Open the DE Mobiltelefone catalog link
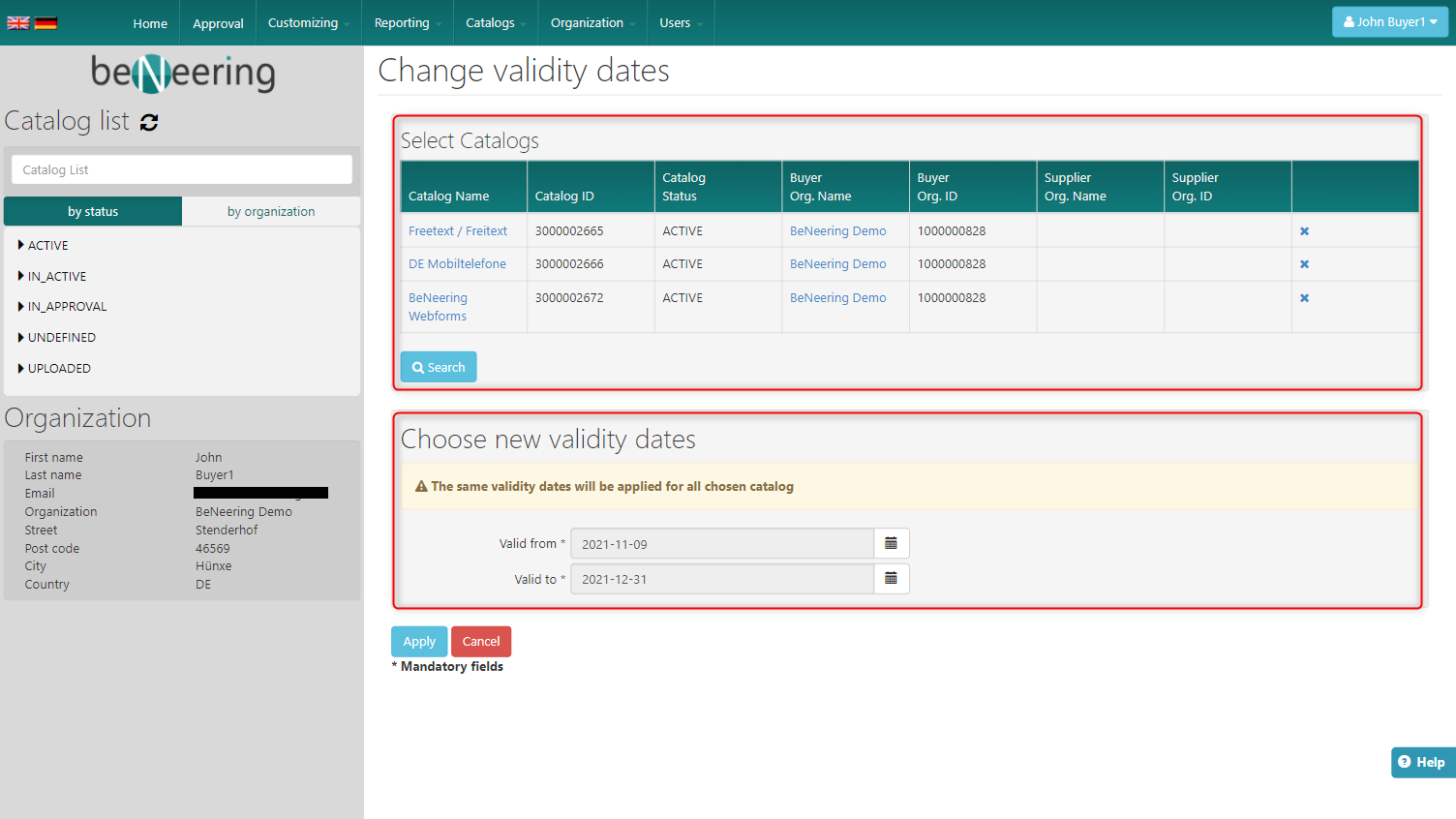Screen dimensions: 1456x819 457,264
